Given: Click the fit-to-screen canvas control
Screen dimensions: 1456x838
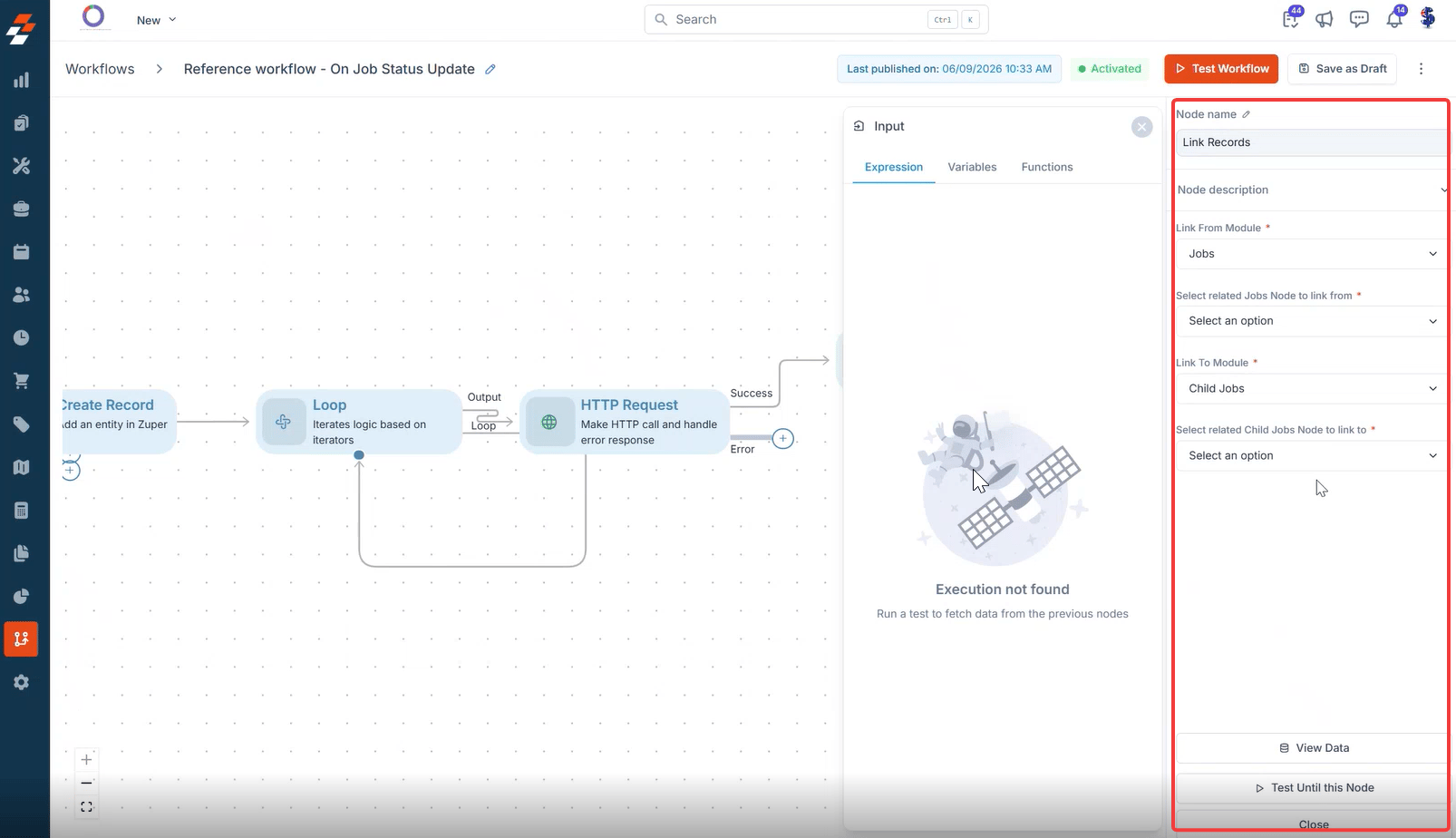Looking at the screenshot, I should [x=86, y=807].
